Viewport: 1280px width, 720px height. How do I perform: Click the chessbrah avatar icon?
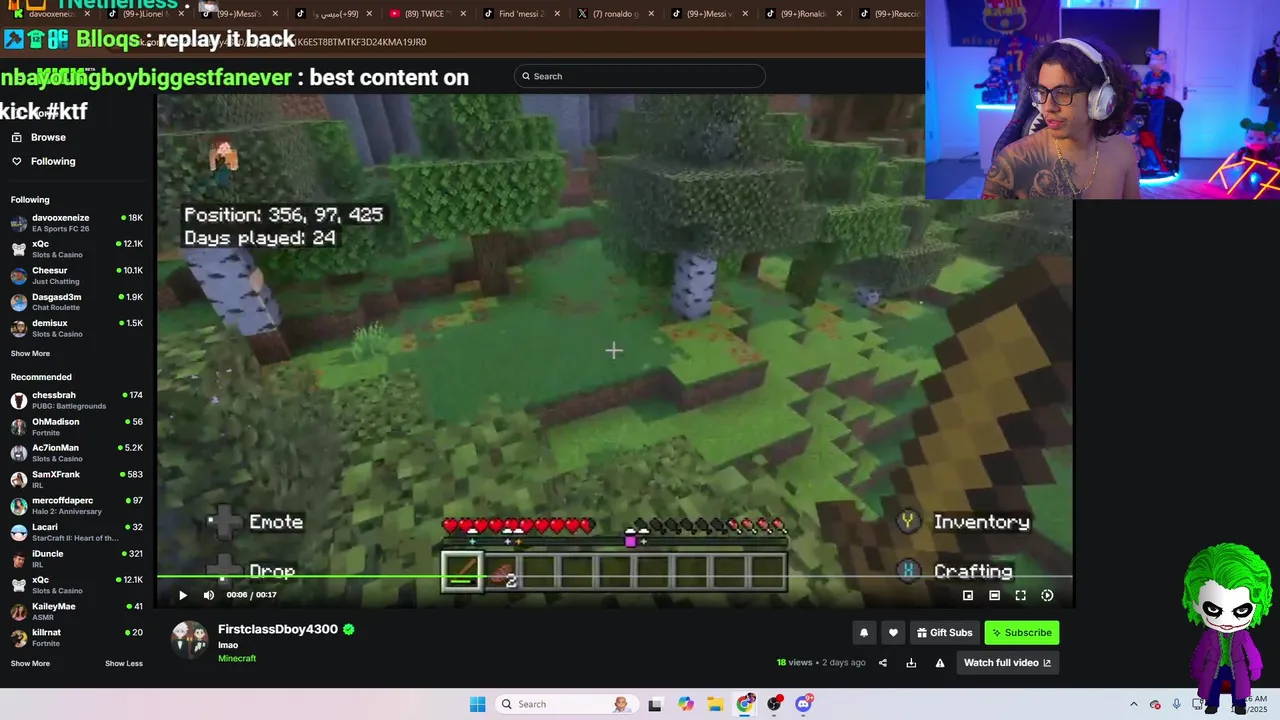point(19,401)
